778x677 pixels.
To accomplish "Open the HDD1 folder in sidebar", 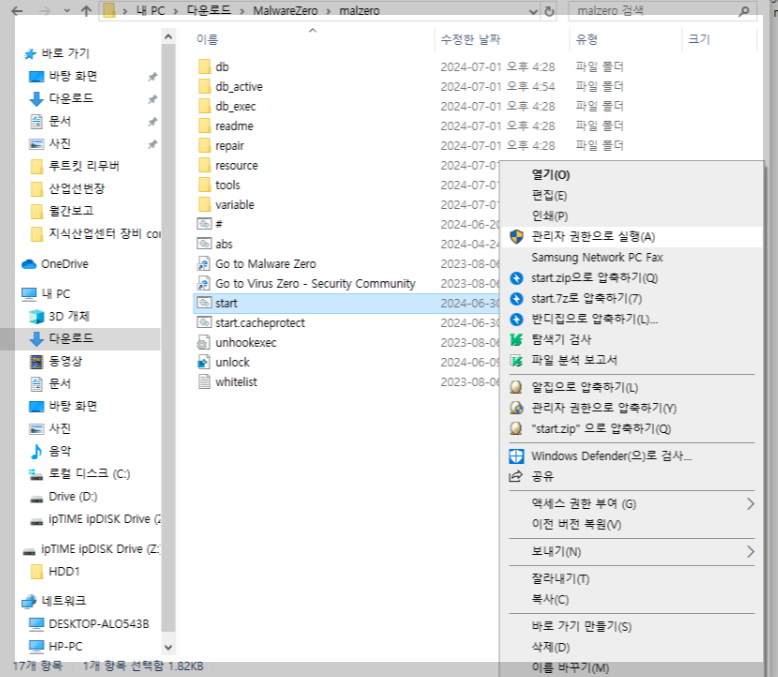I will click(64, 571).
